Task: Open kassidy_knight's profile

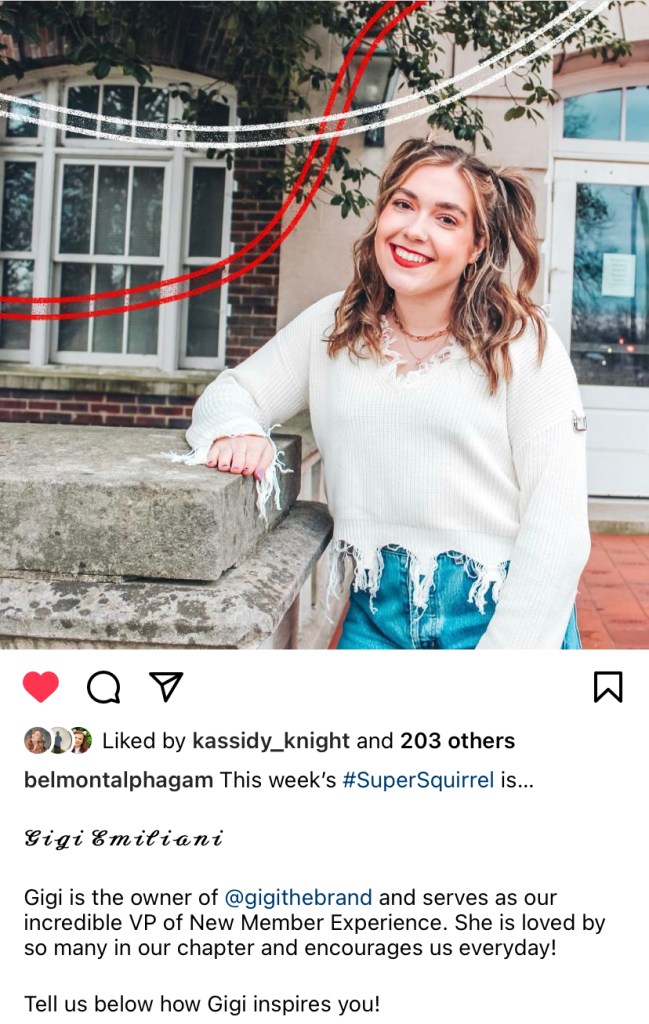Action: (x=271, y=741)
